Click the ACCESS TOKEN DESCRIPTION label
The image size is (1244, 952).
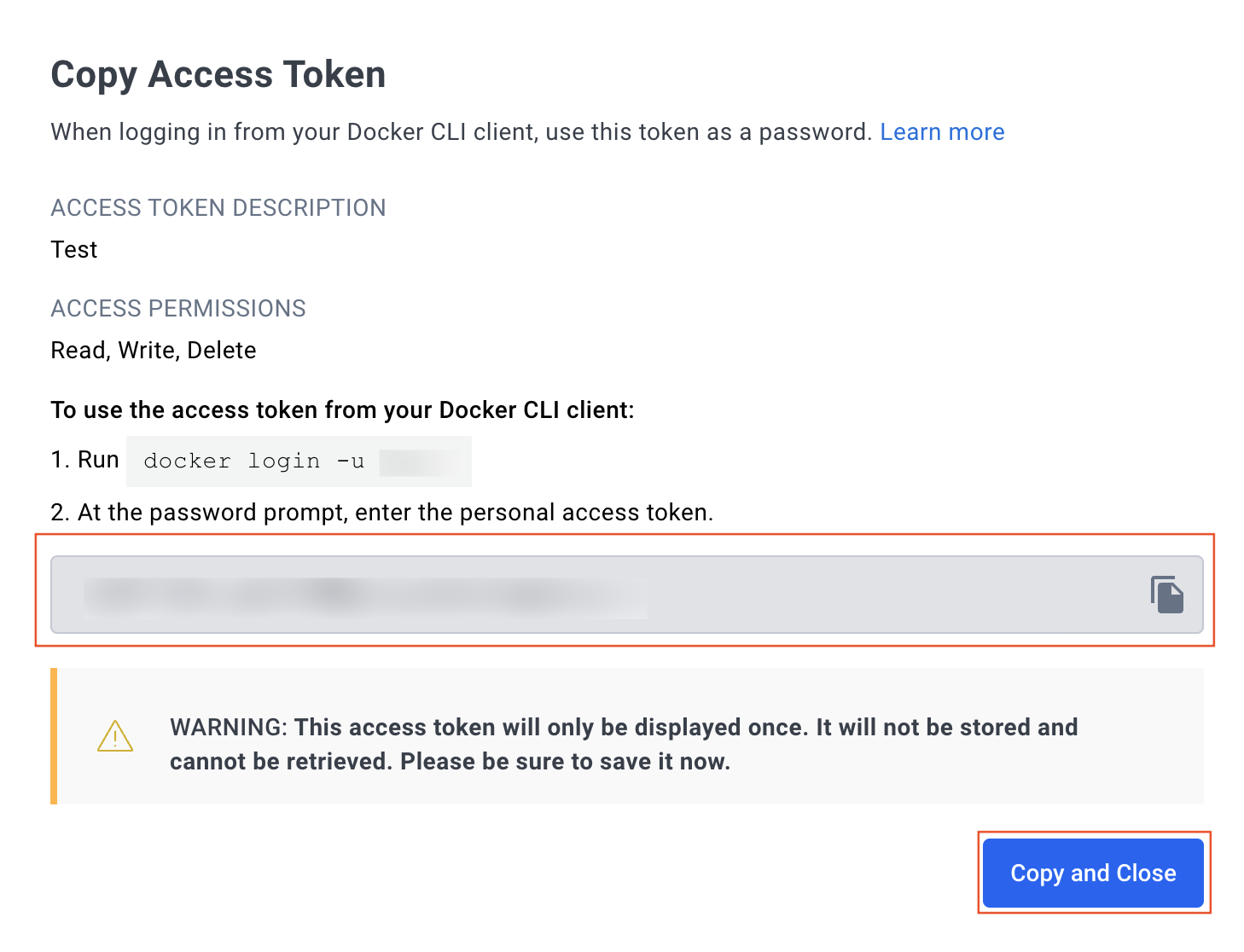pos(218,208)
